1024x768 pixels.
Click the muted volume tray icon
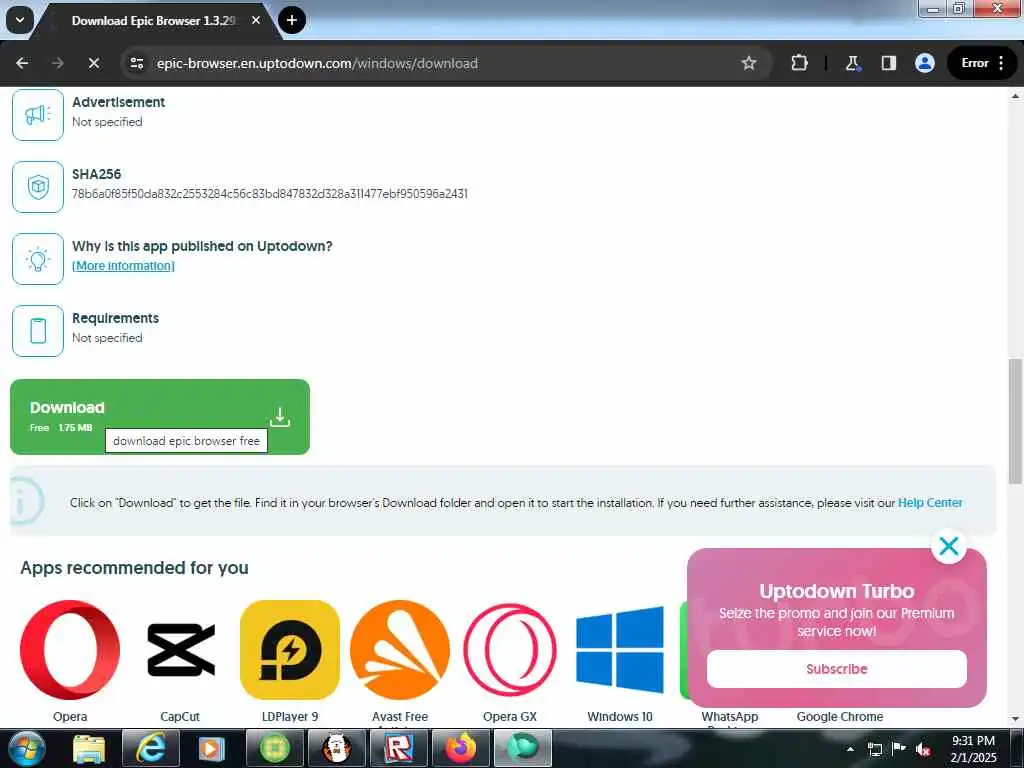coord(923,749)
